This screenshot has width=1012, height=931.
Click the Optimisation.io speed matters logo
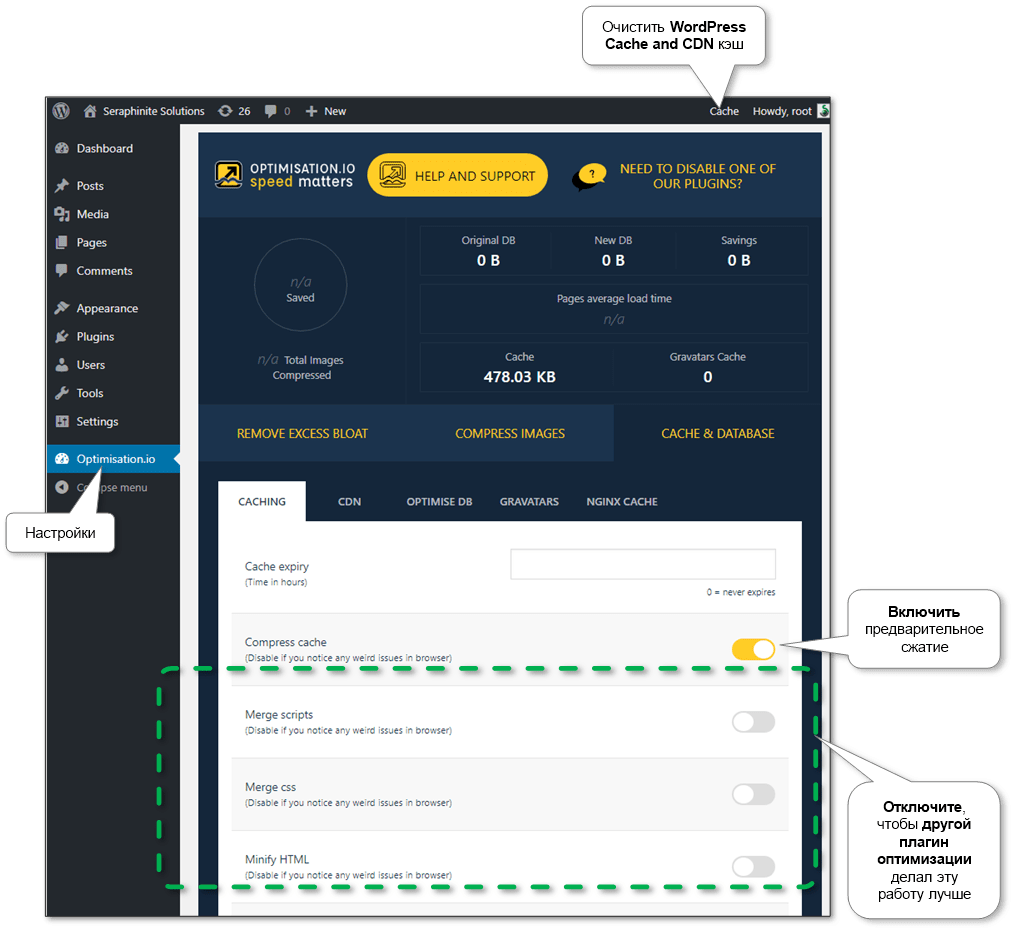click(285, 176)
